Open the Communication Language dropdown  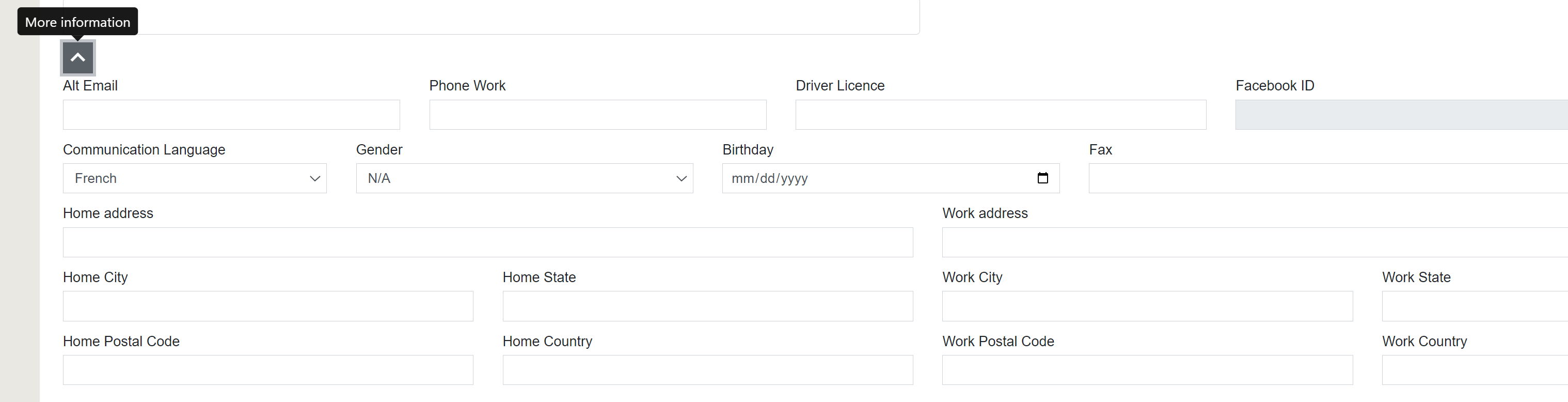coord(195,178)
